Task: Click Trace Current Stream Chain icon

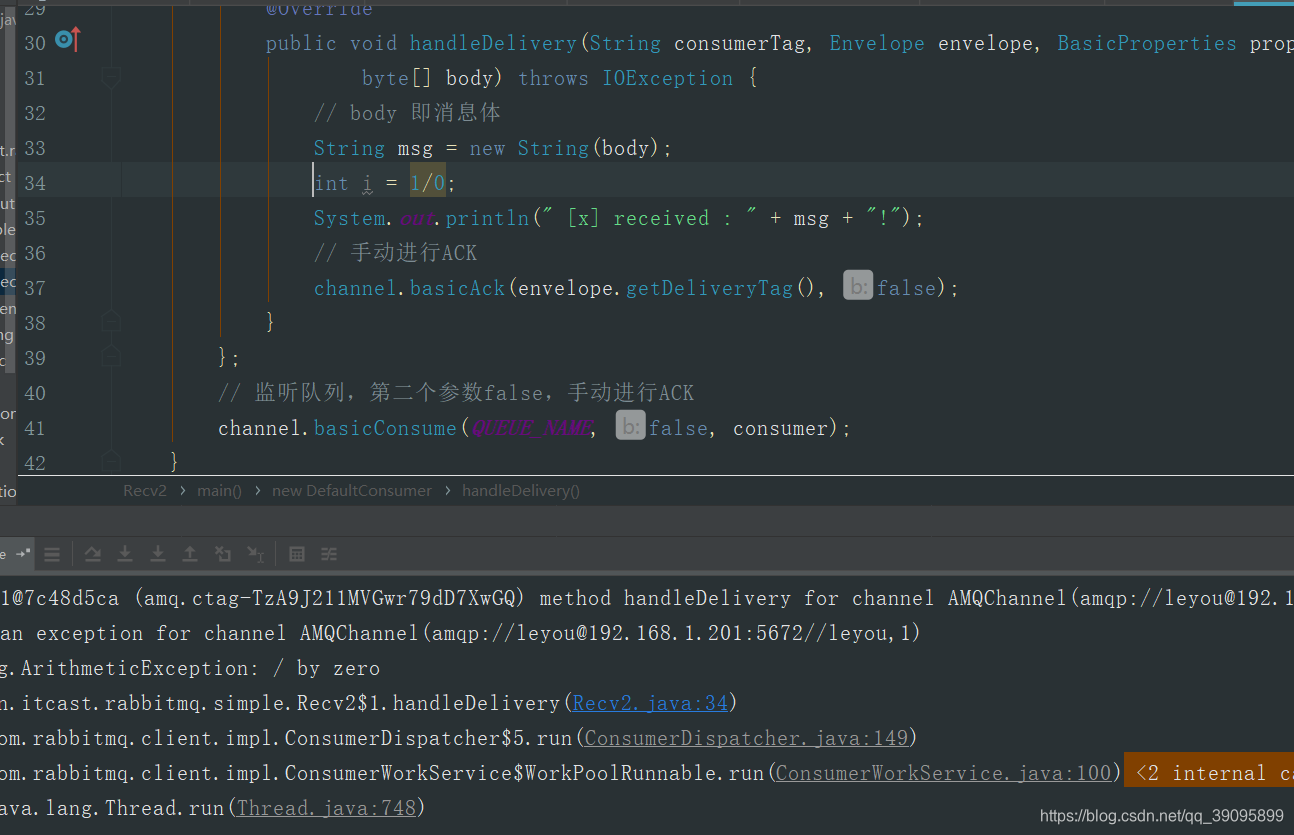Action: [x=329, y=554]
